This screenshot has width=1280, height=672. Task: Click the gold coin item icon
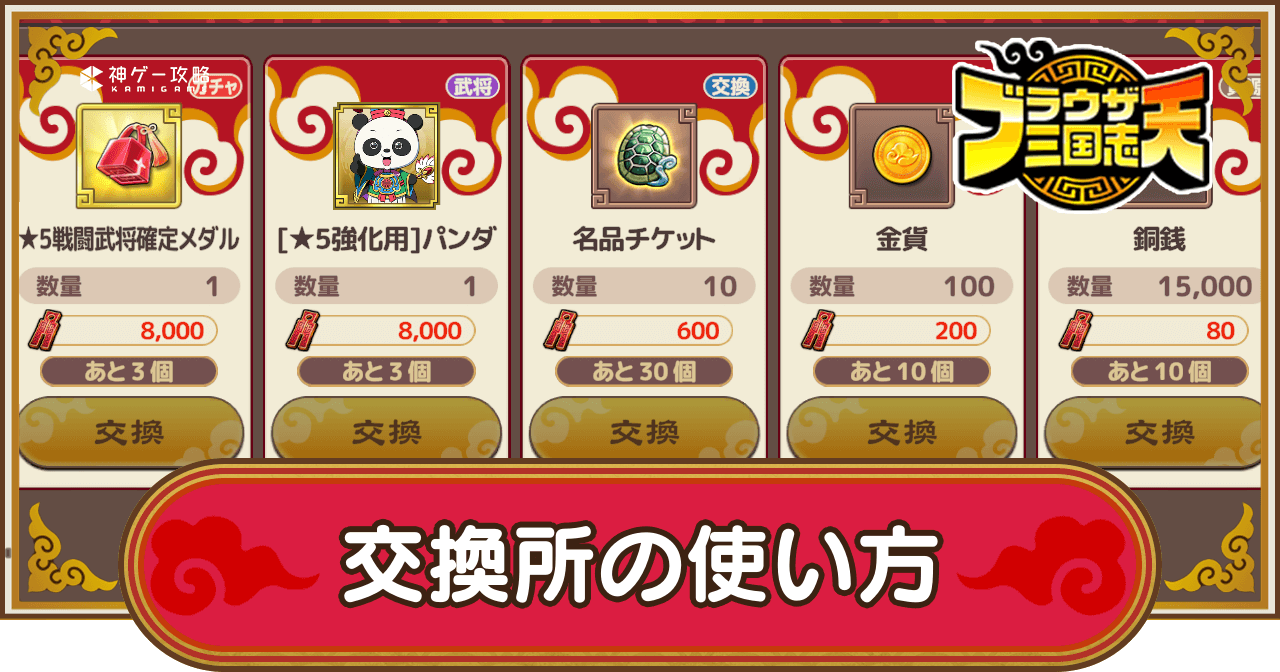click(x=901, y=155)
